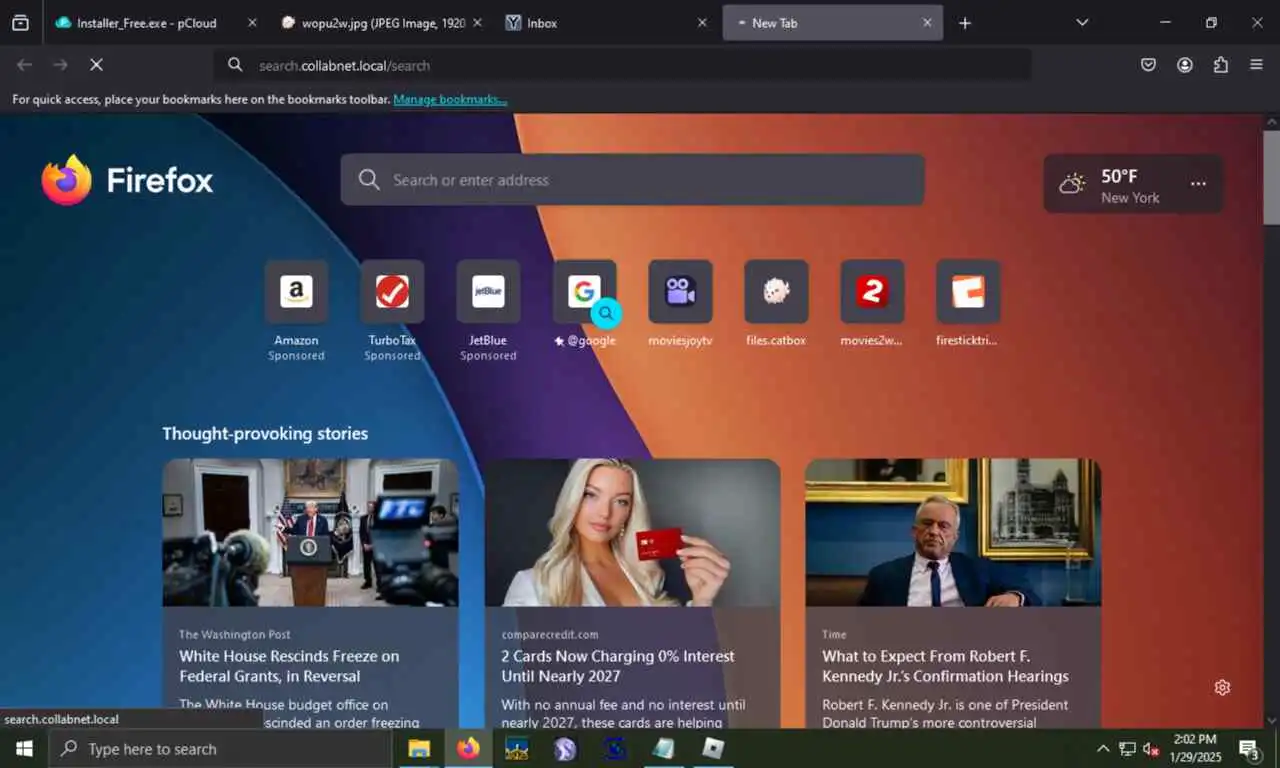The width and height of the screenshot is (1280, 768).
Task: Click the URL bar showing search.collabnet.local/search
Action: [622, 65]
